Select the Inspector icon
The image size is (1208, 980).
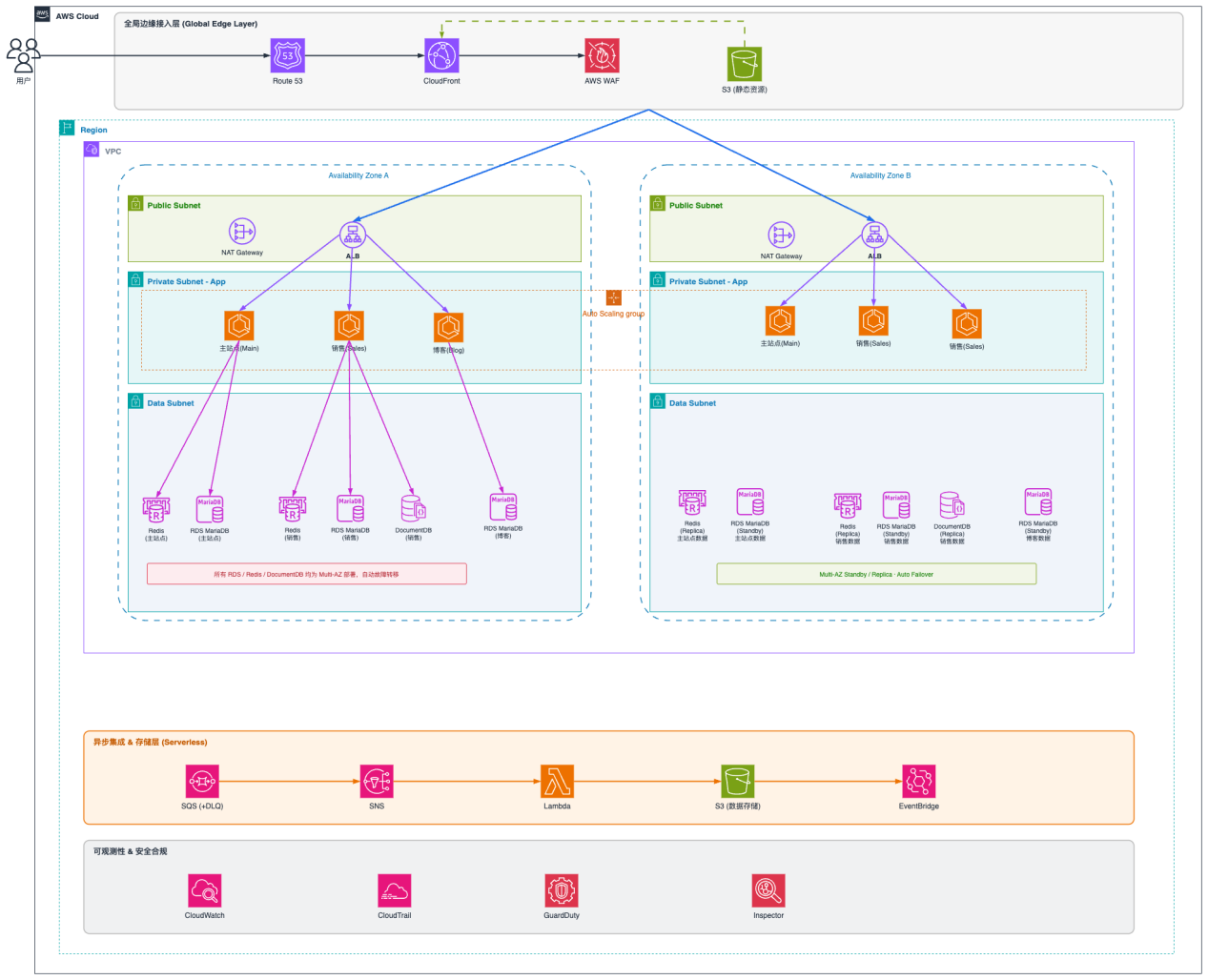[768, 890]
